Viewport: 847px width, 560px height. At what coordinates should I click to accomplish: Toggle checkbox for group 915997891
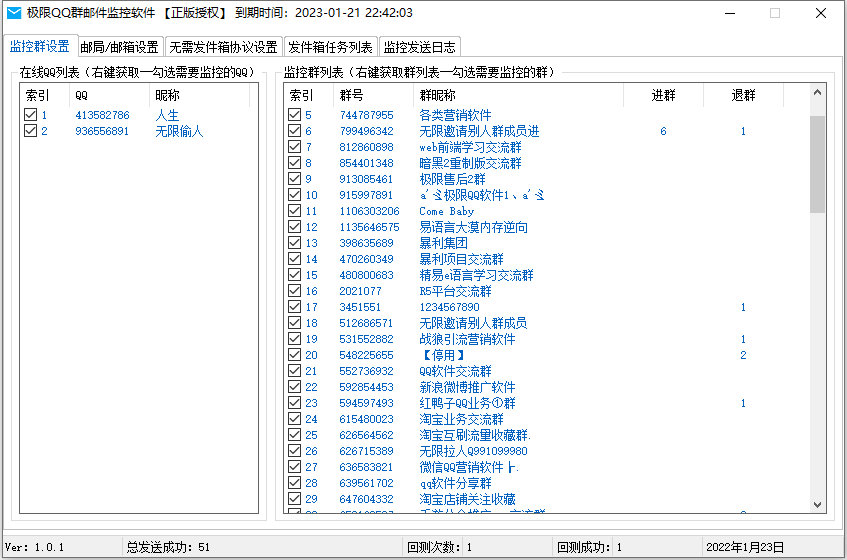[x=294, y=194]
